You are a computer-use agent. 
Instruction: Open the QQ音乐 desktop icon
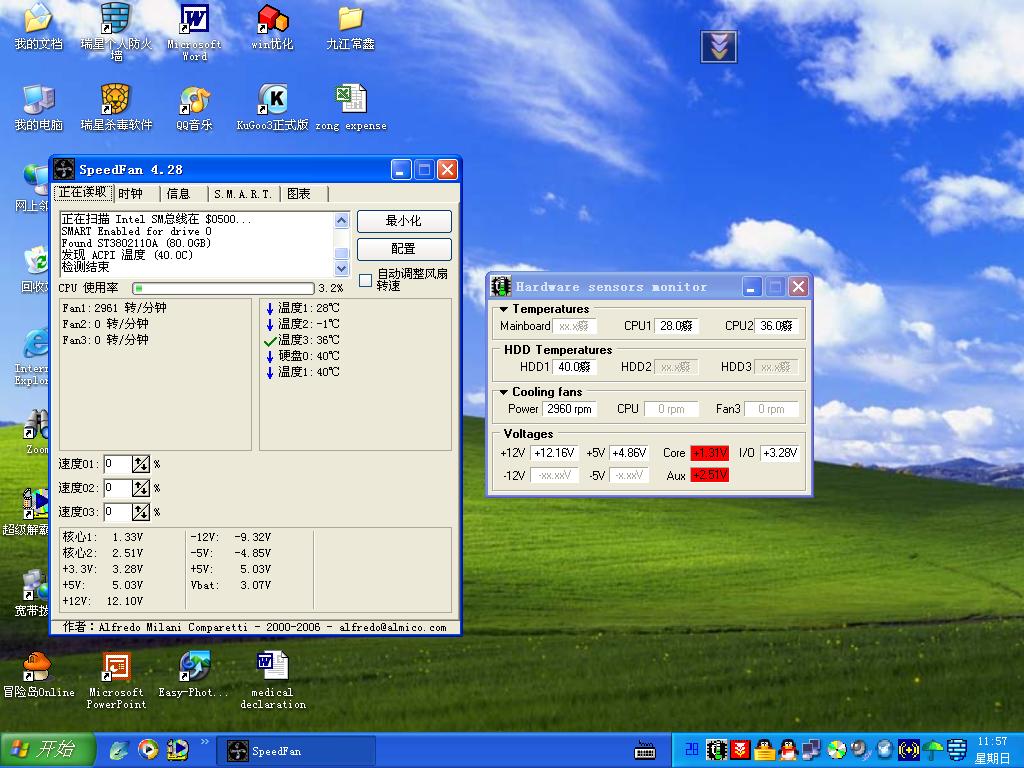[194, 100]
